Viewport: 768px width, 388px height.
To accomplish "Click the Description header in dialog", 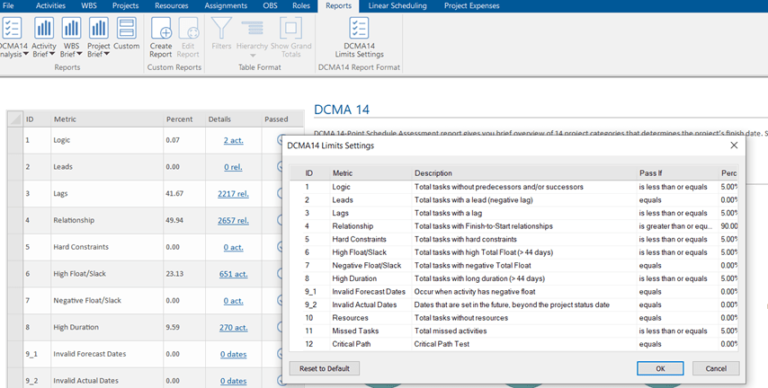I will [x=524, y=173].
